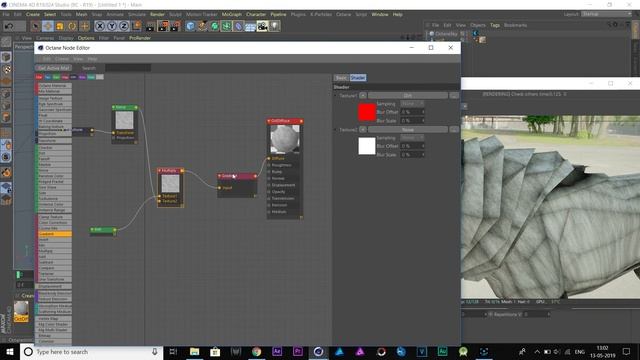Viewport: 640px width, 360px height.
Task: Select the Scale tool icon
Action: pos(60,26)
